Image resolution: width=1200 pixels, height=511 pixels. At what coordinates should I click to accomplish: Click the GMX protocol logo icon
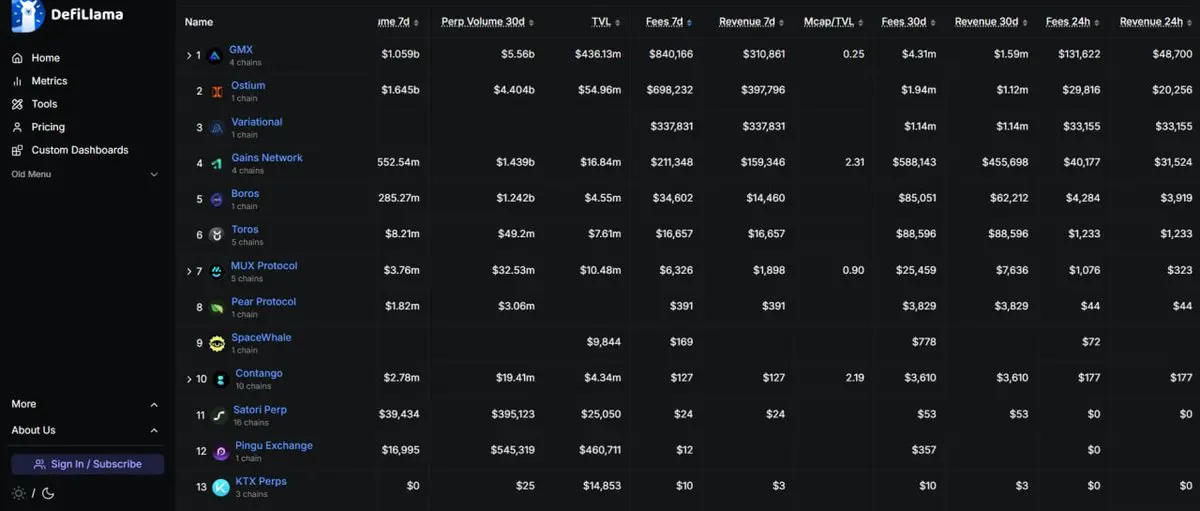[x=214, y=56]
